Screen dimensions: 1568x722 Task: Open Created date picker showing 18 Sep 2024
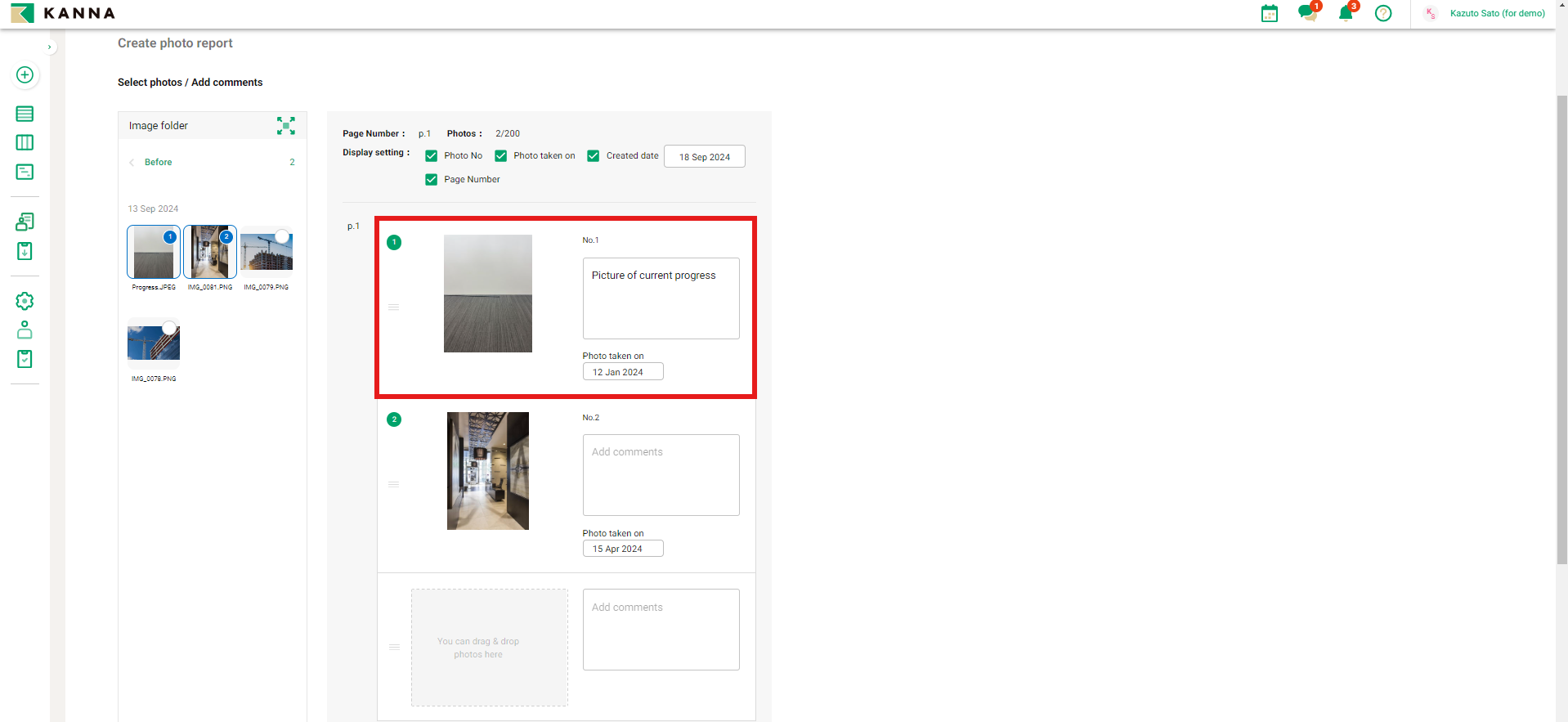tap(704, 157)
